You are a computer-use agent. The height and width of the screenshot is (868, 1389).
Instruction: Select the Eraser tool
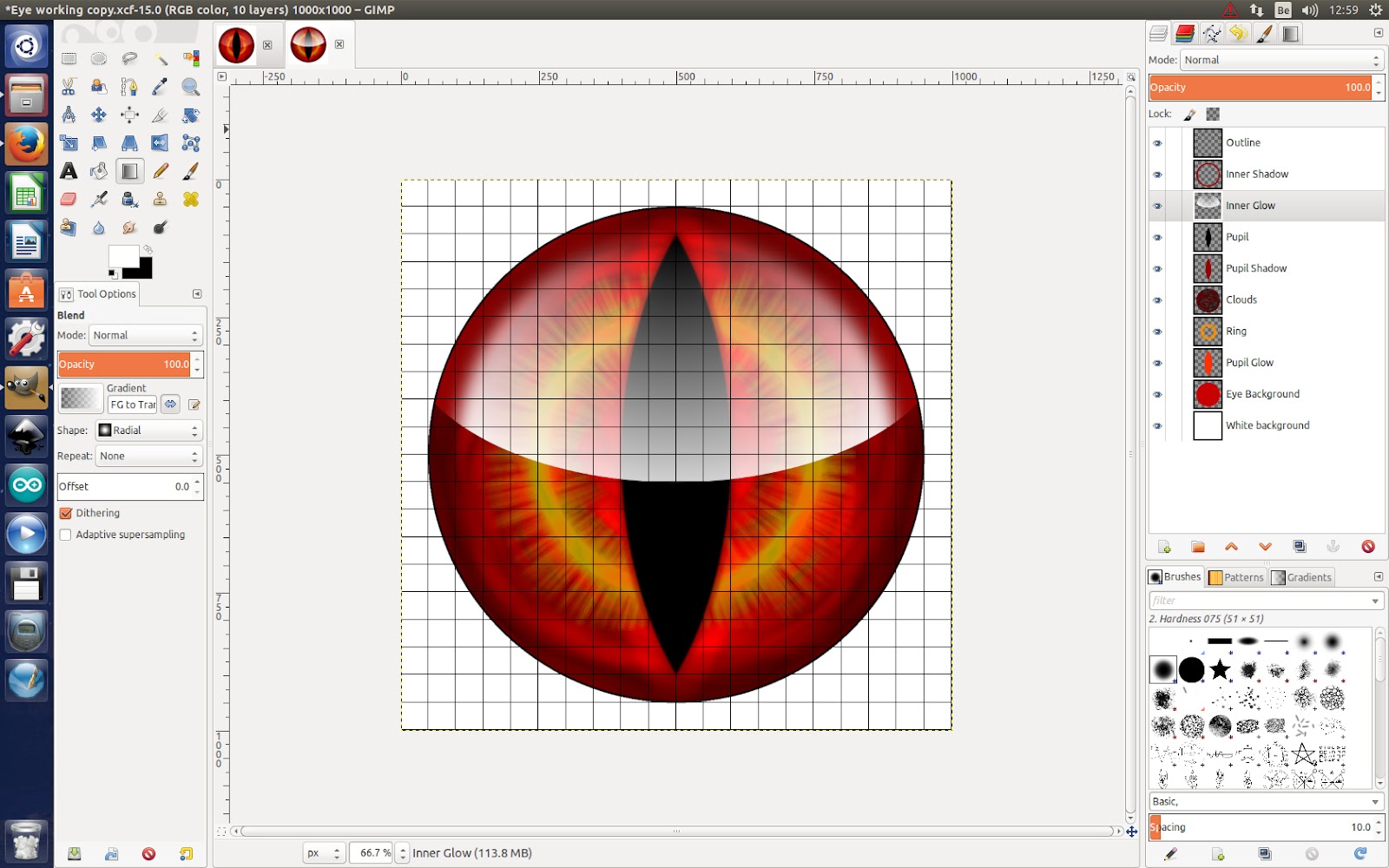coord(69,199)
